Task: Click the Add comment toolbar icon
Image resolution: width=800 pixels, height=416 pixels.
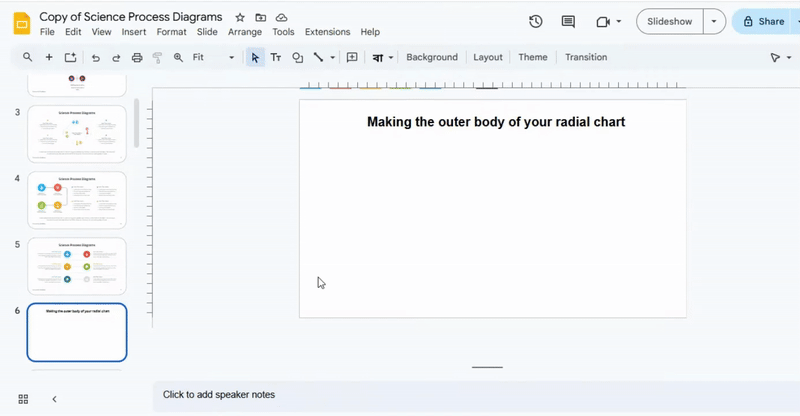Action: point(352,58)
